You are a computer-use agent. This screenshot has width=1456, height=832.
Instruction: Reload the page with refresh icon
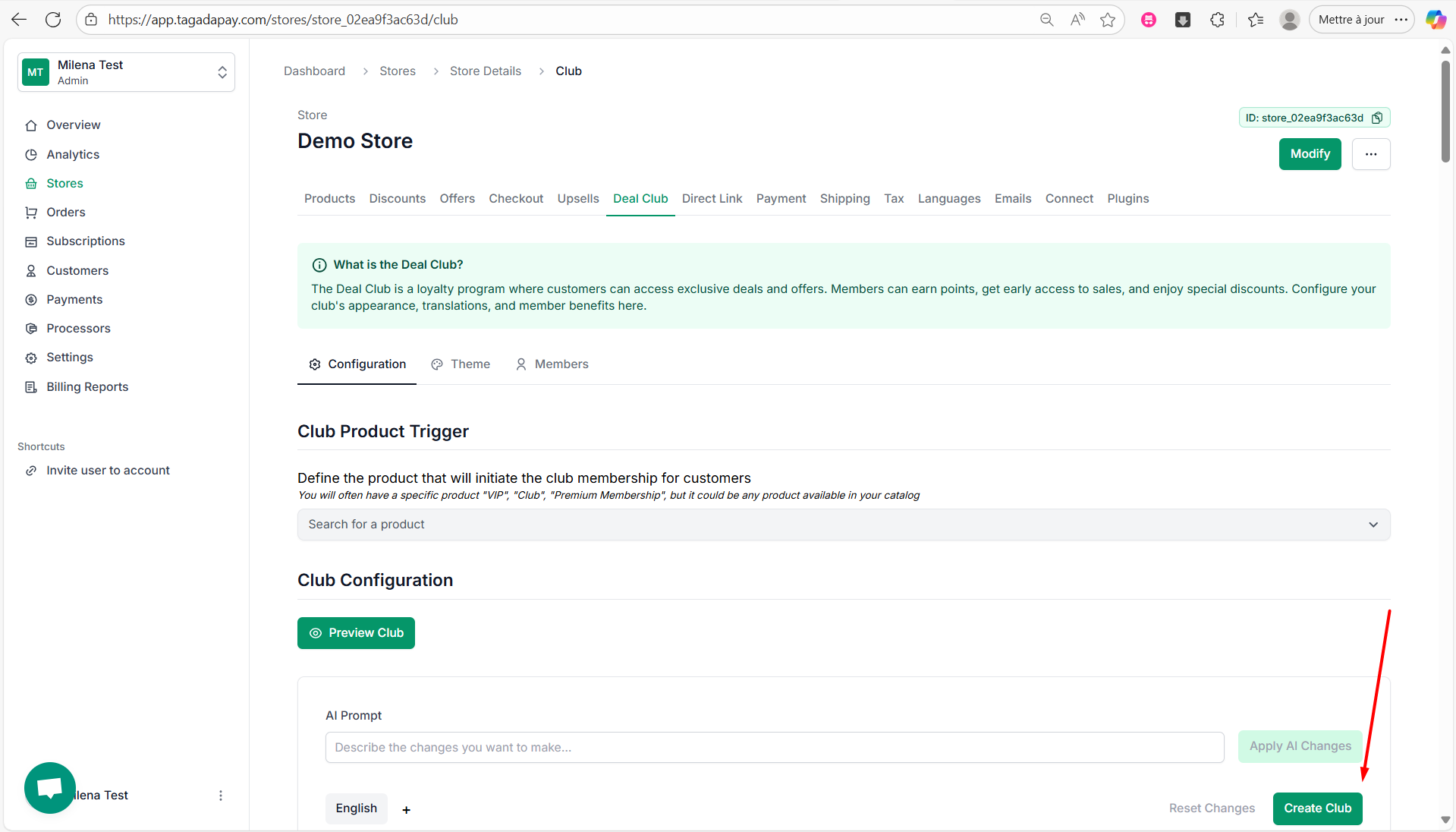(53, 20)
